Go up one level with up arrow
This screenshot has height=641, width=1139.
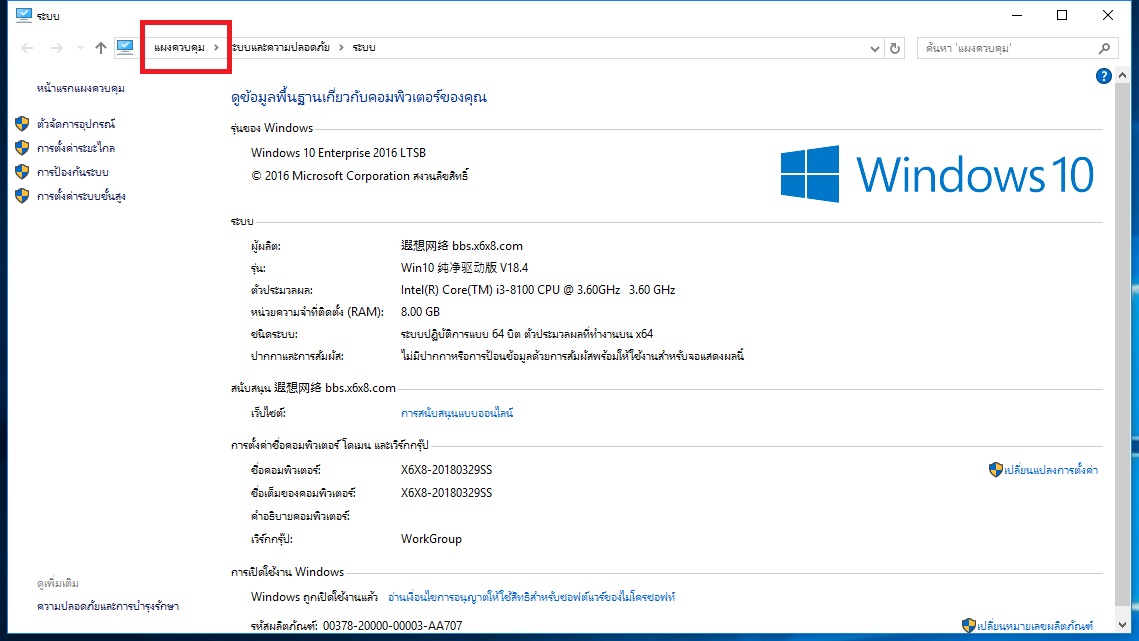100,48
